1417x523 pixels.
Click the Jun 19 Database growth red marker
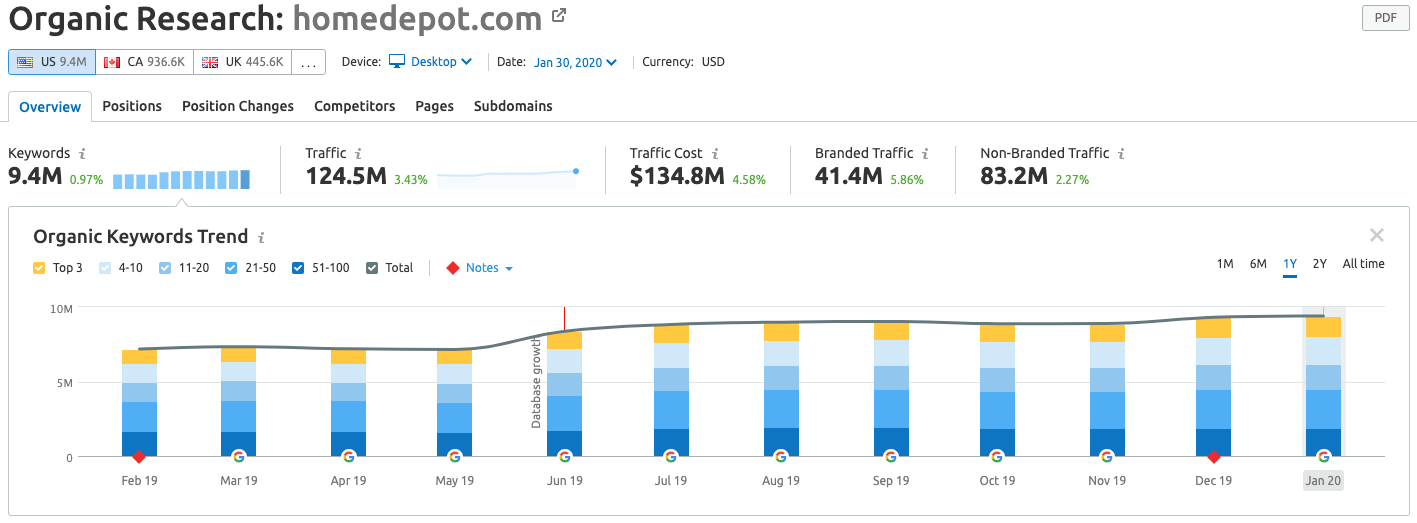click(564, 319)
